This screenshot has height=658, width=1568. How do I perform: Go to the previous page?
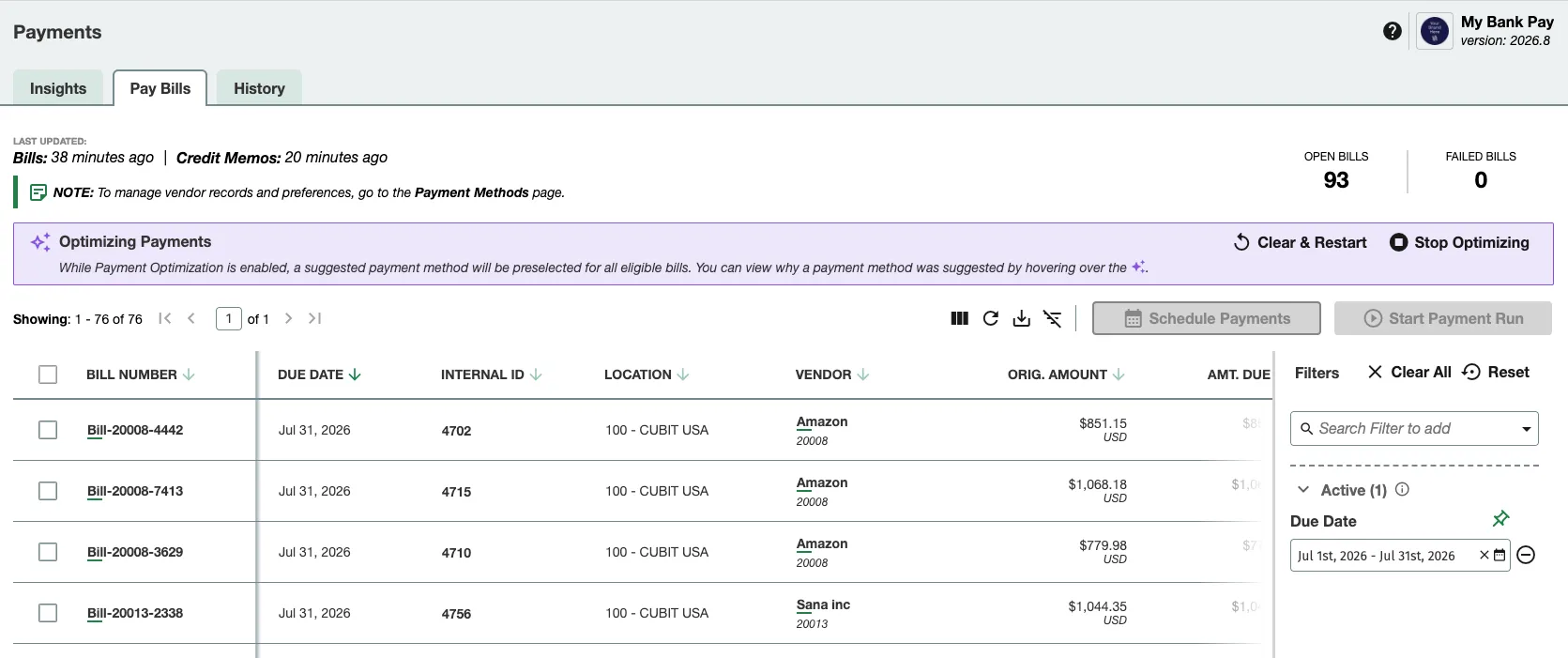pos(191,318)
